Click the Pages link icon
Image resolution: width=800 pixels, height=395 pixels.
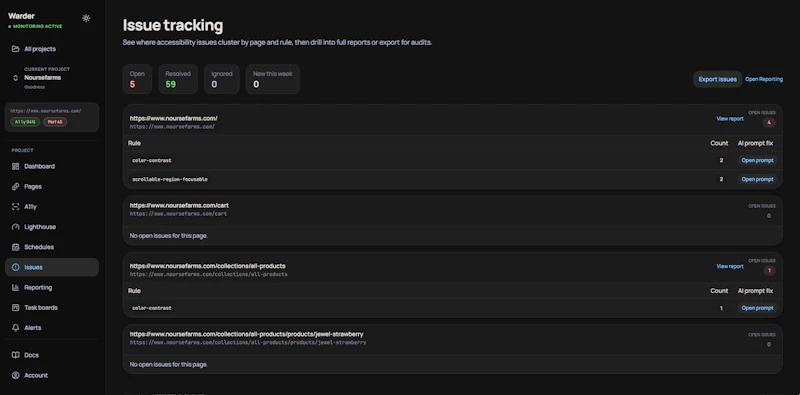click(15, 186)
